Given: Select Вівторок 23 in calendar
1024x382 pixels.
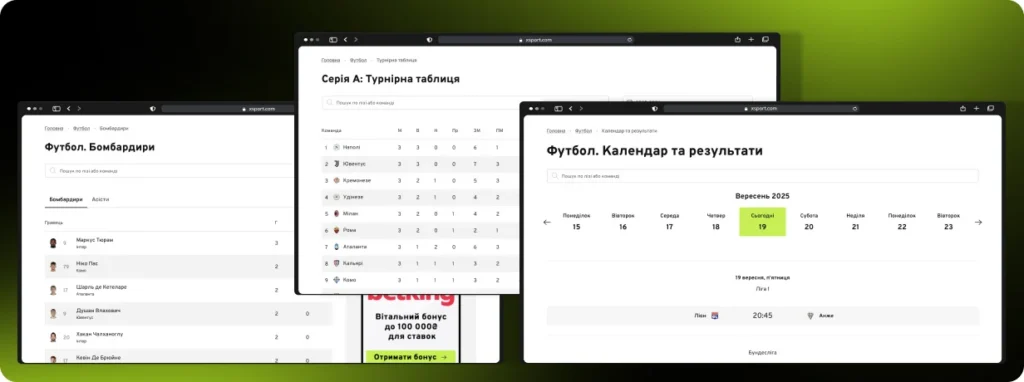Looking at the screenshot, I should (948, 221).
